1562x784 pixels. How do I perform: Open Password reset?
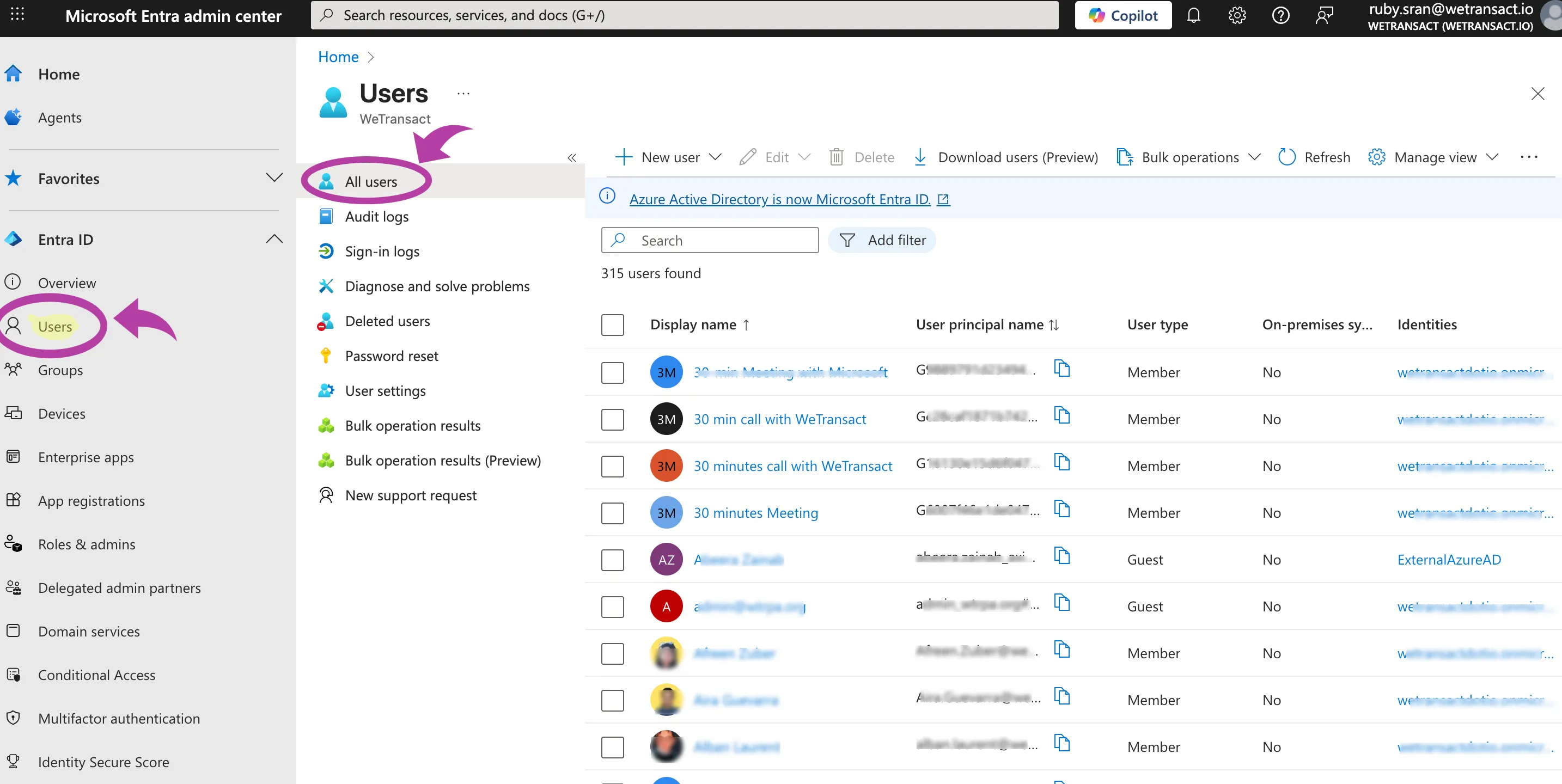click(x=391, y=356)
